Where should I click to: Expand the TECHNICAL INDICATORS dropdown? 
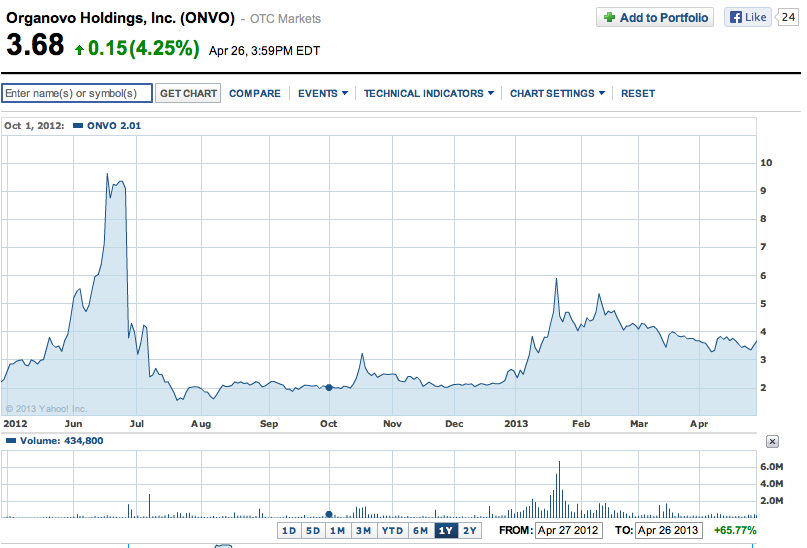[429, 94]
